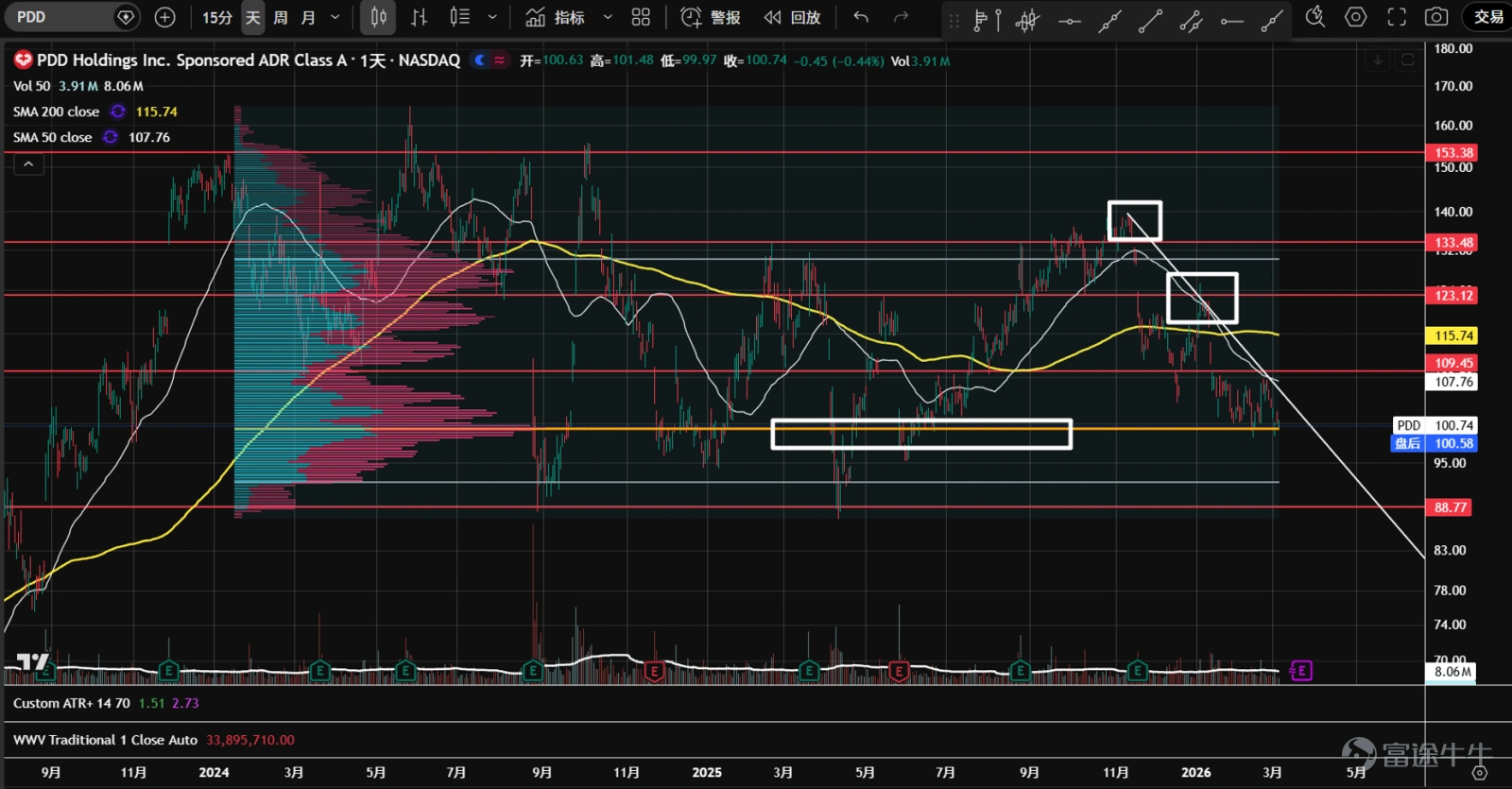Image resolution: width=1512 pixels, height=789 pixels.
Task: Click the red E earnings marker near 5月 2025
Action: tap(899, 672)
